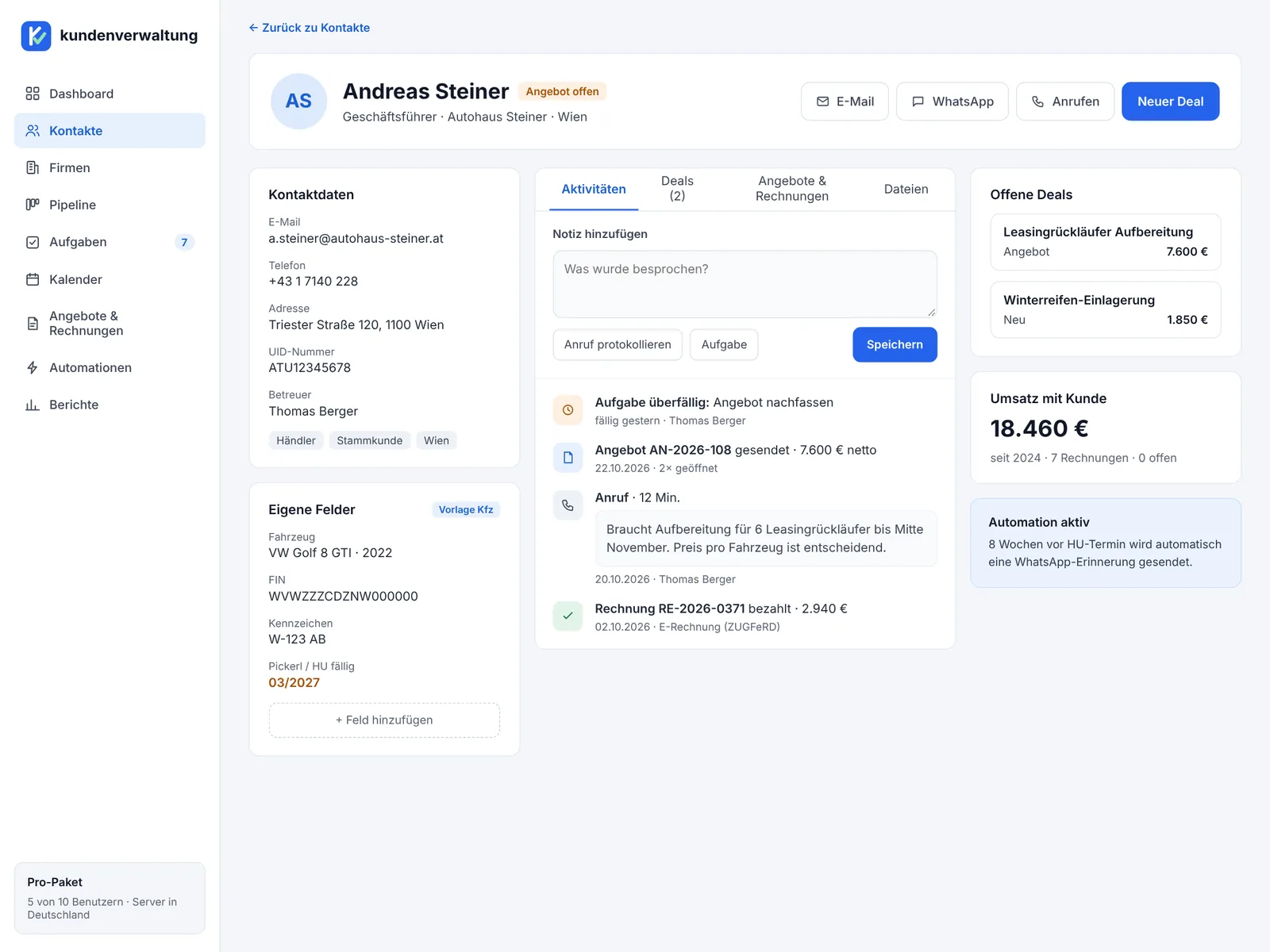Image resolution: width=1270 pixels, height=952 pixels.
Task: Select the Angebote & Rechnungen tab
Action: pos(791,189)
